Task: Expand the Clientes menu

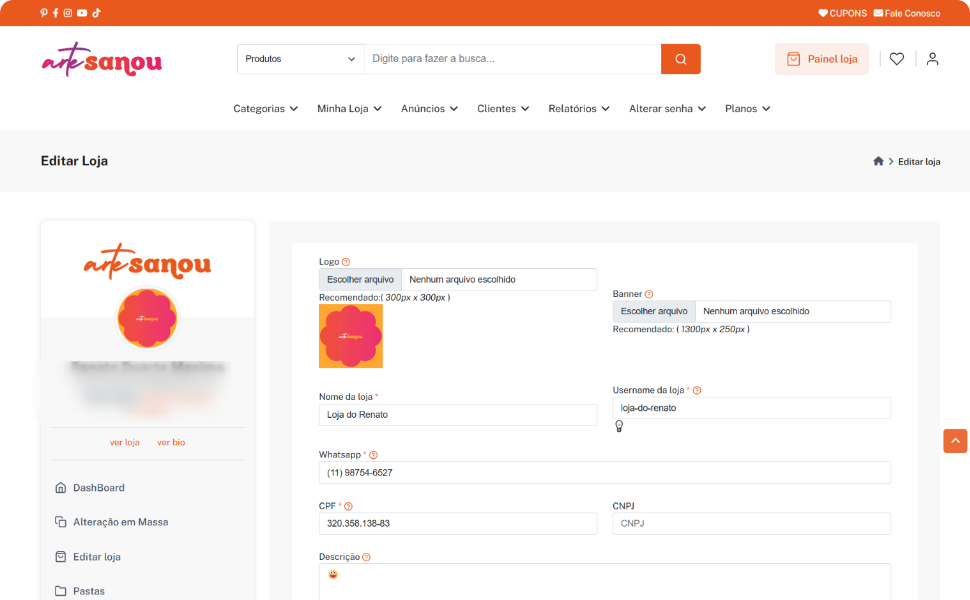Action: coord(503,108)
